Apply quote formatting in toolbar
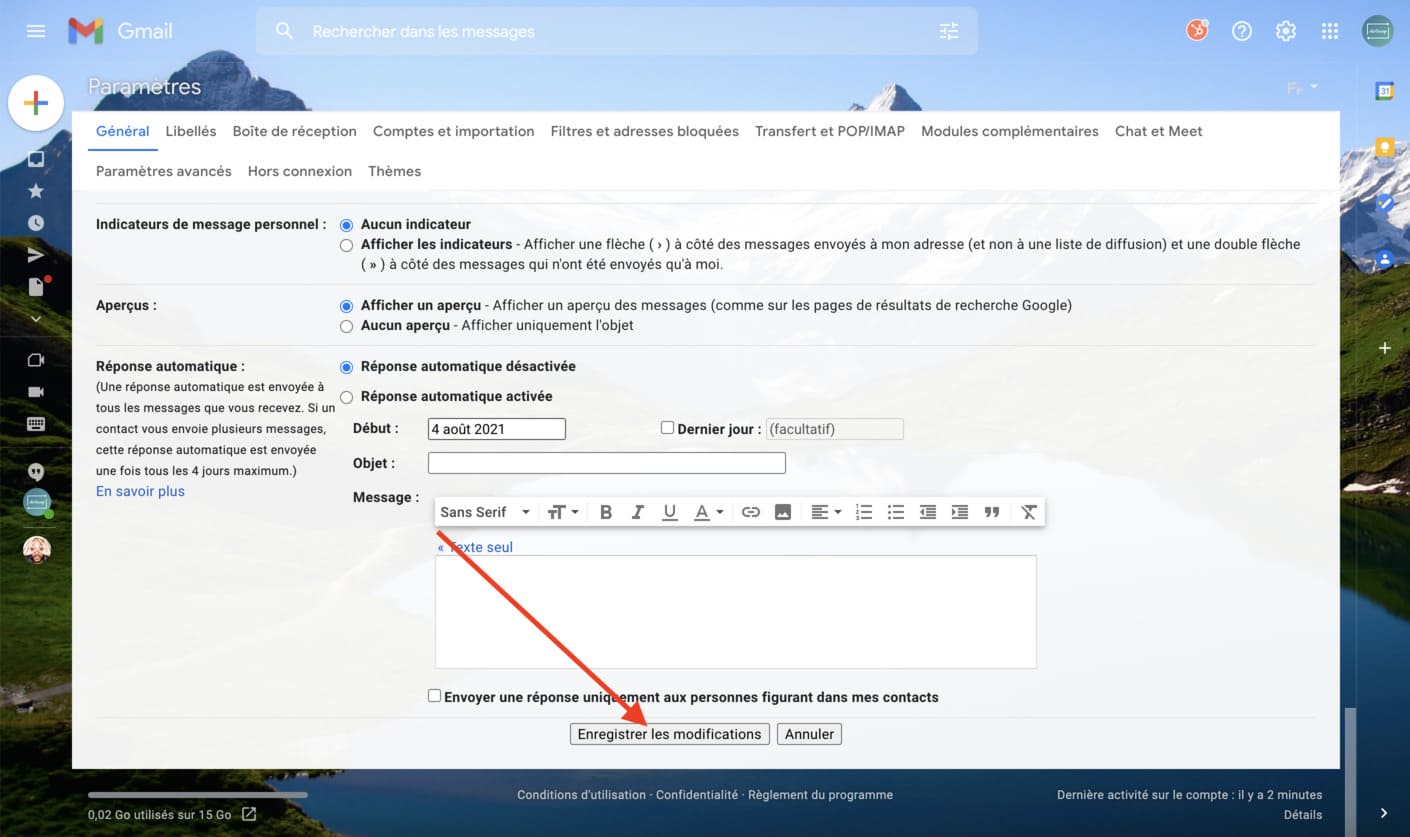Image resolution: width=1410 pixels, height=837 pixels. pos(992,512)
